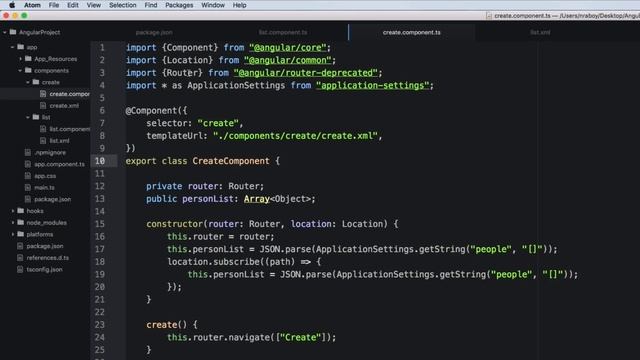Click the "@angular/common" import string

point(288,60)
